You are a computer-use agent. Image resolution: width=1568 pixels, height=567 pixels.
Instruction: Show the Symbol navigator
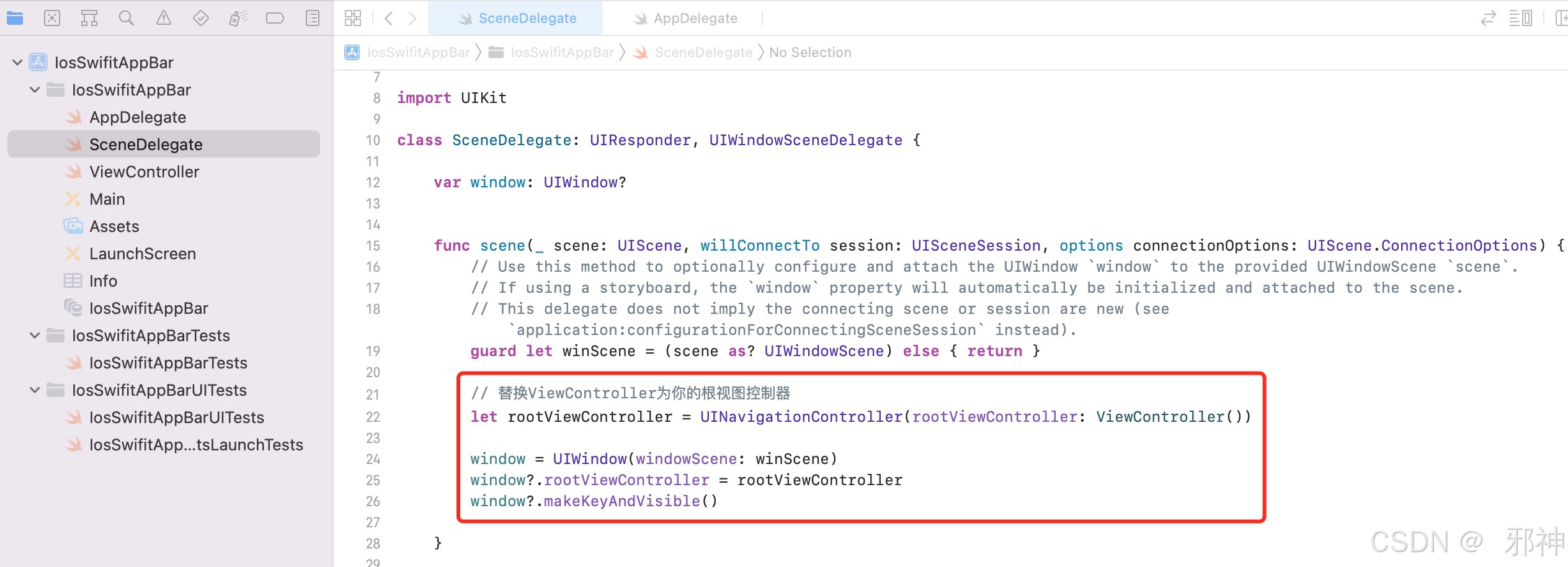point(89,18)
